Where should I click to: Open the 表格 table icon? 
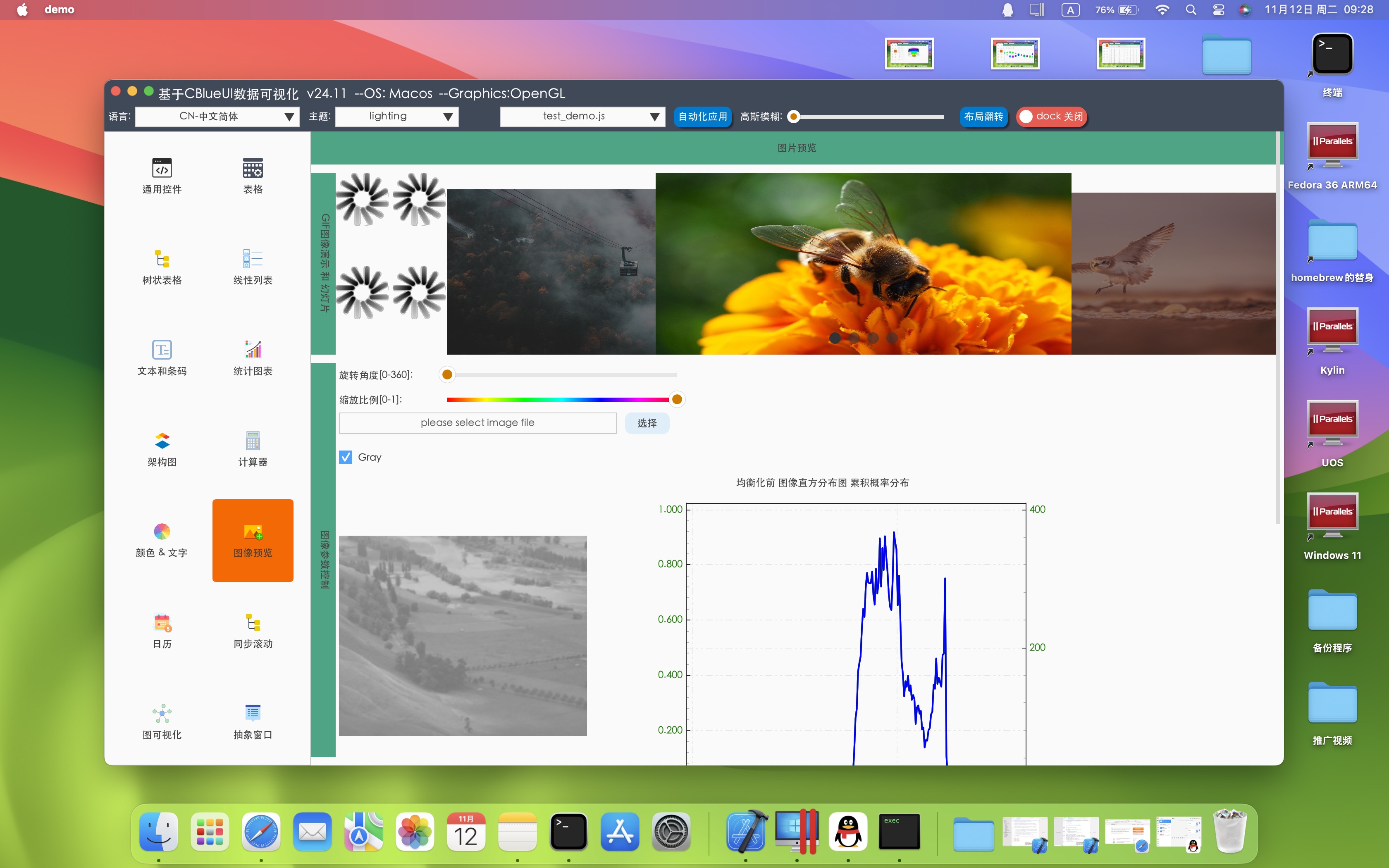[x=253, y=168]
